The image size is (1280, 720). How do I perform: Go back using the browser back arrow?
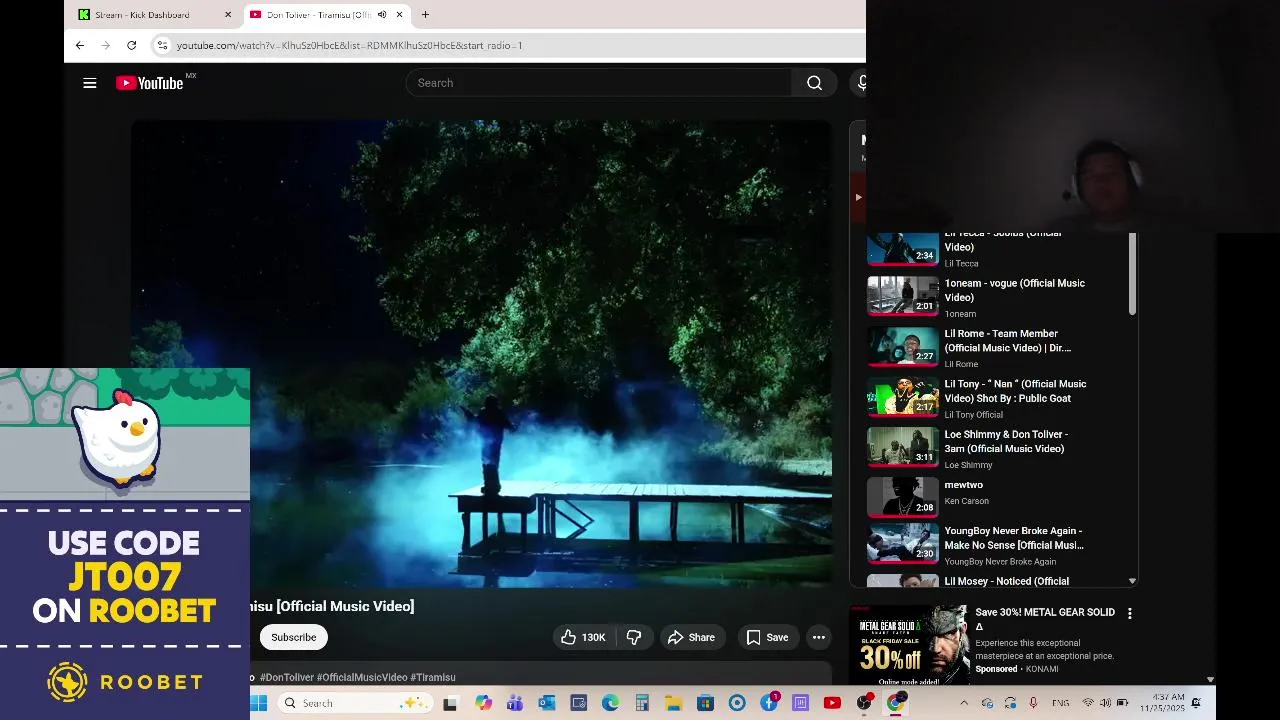tap(80, 45)
